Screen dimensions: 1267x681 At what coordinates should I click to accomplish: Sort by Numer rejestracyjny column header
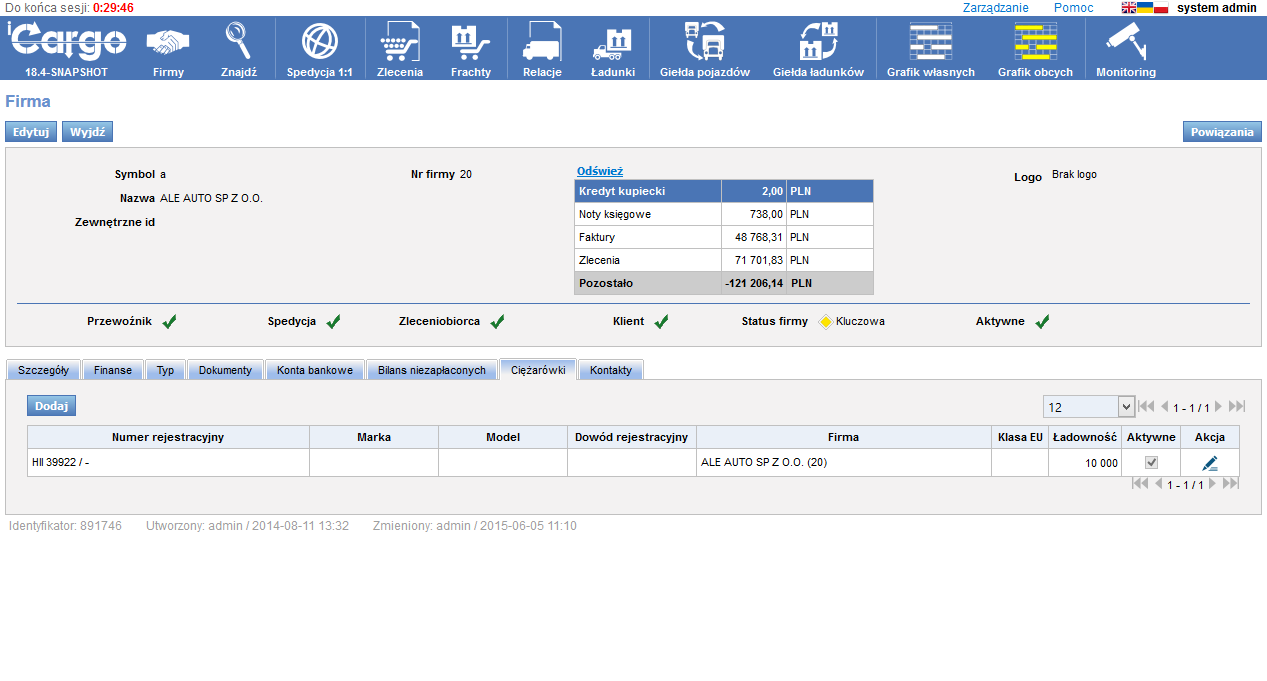[x=168, y=437]
